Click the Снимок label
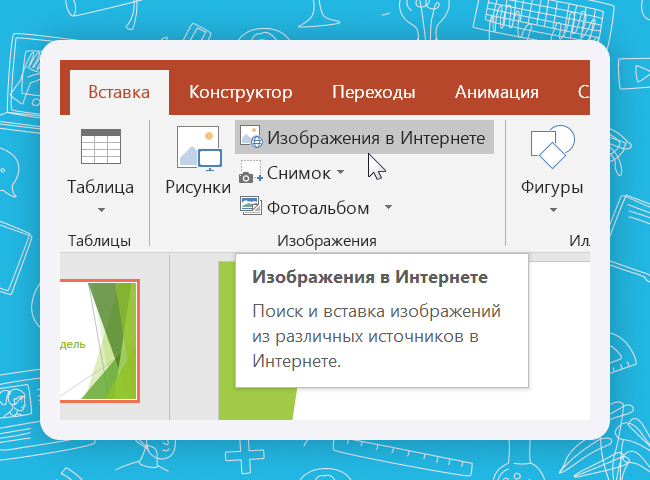 click(x=298, y=173)
